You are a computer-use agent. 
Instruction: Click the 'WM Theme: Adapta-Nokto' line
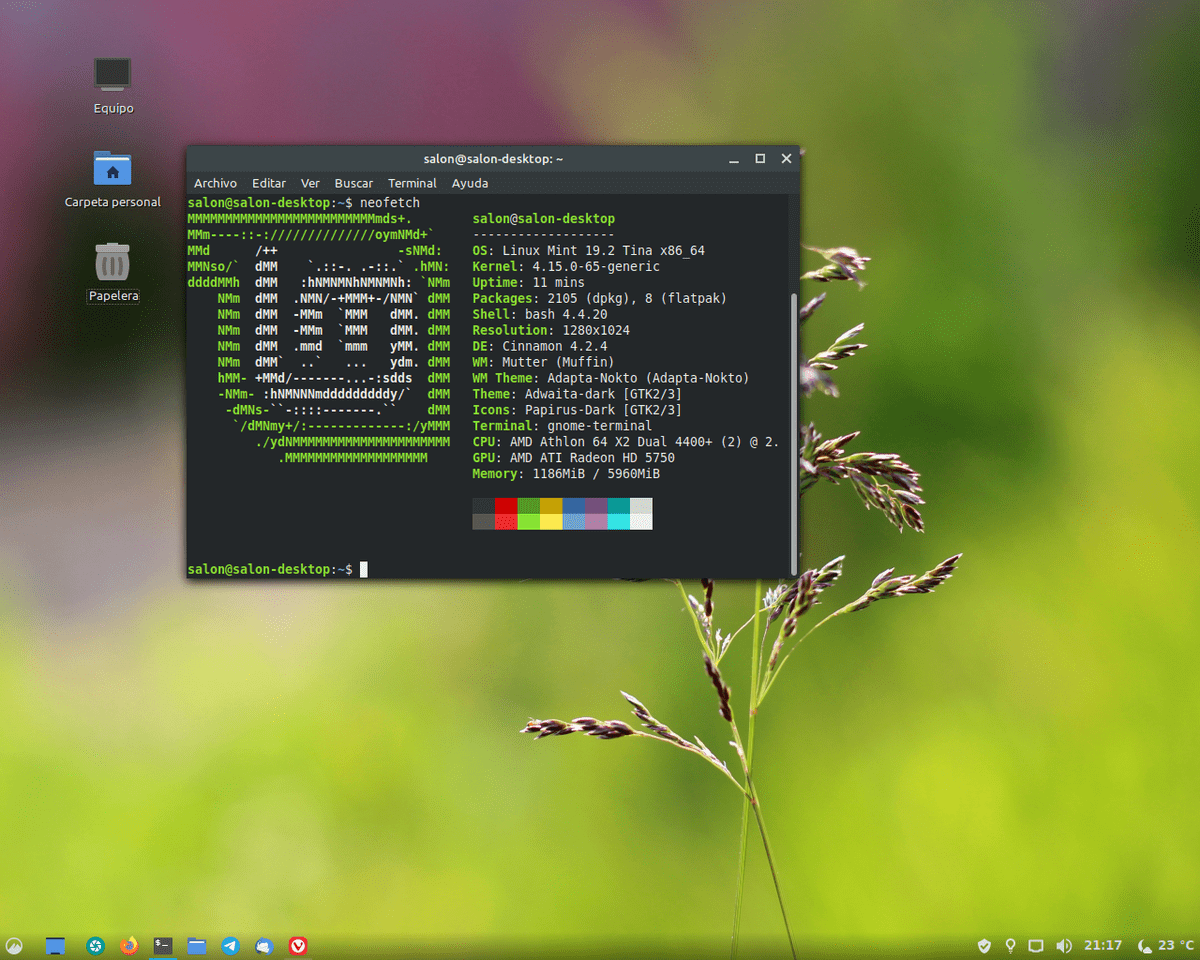click(x=611, y=378)
